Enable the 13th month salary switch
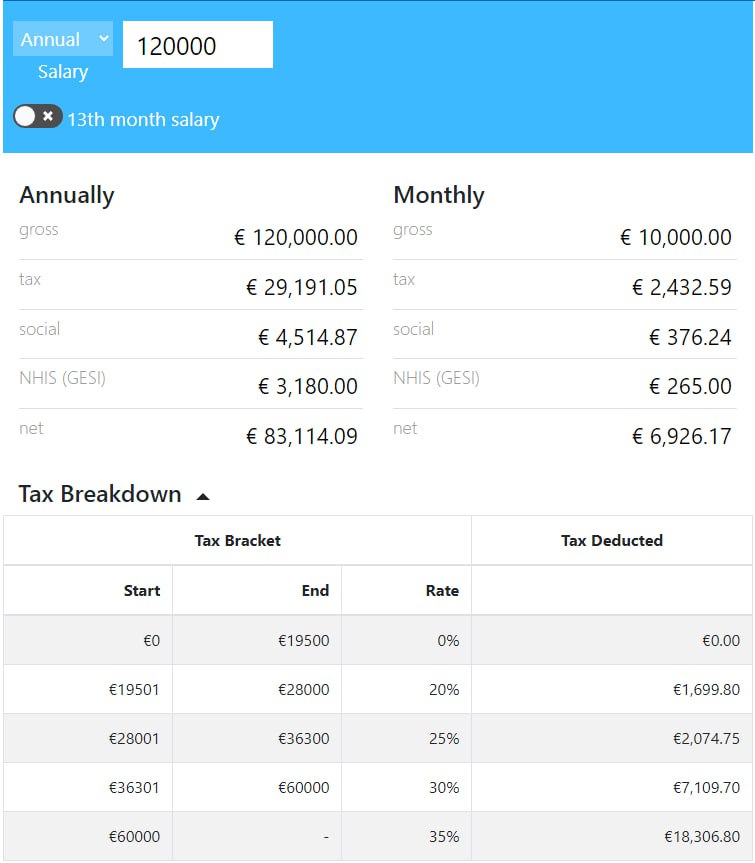 pyautogui.click(x=37, y=117)
